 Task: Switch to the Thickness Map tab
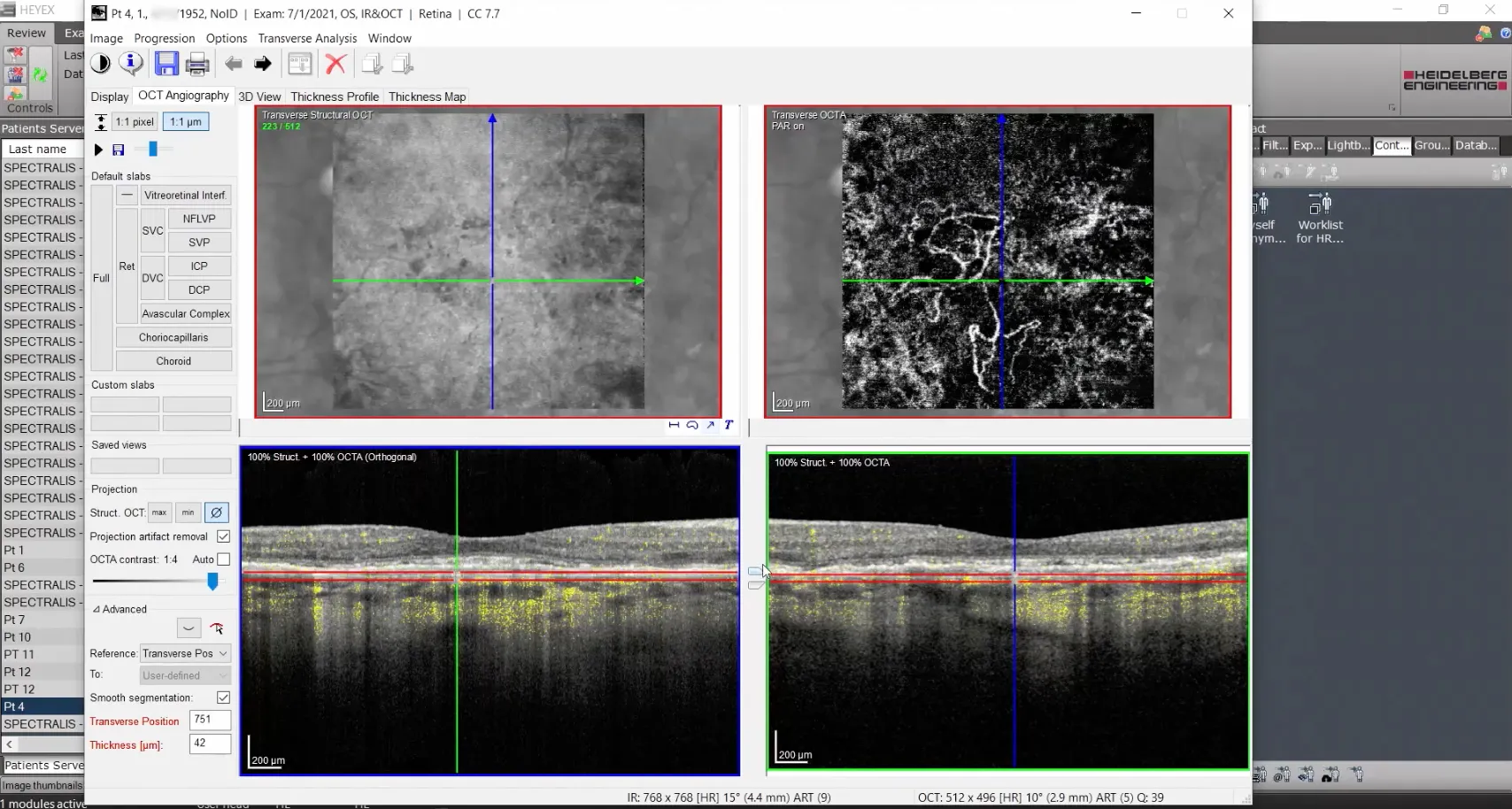pos(428,96)
